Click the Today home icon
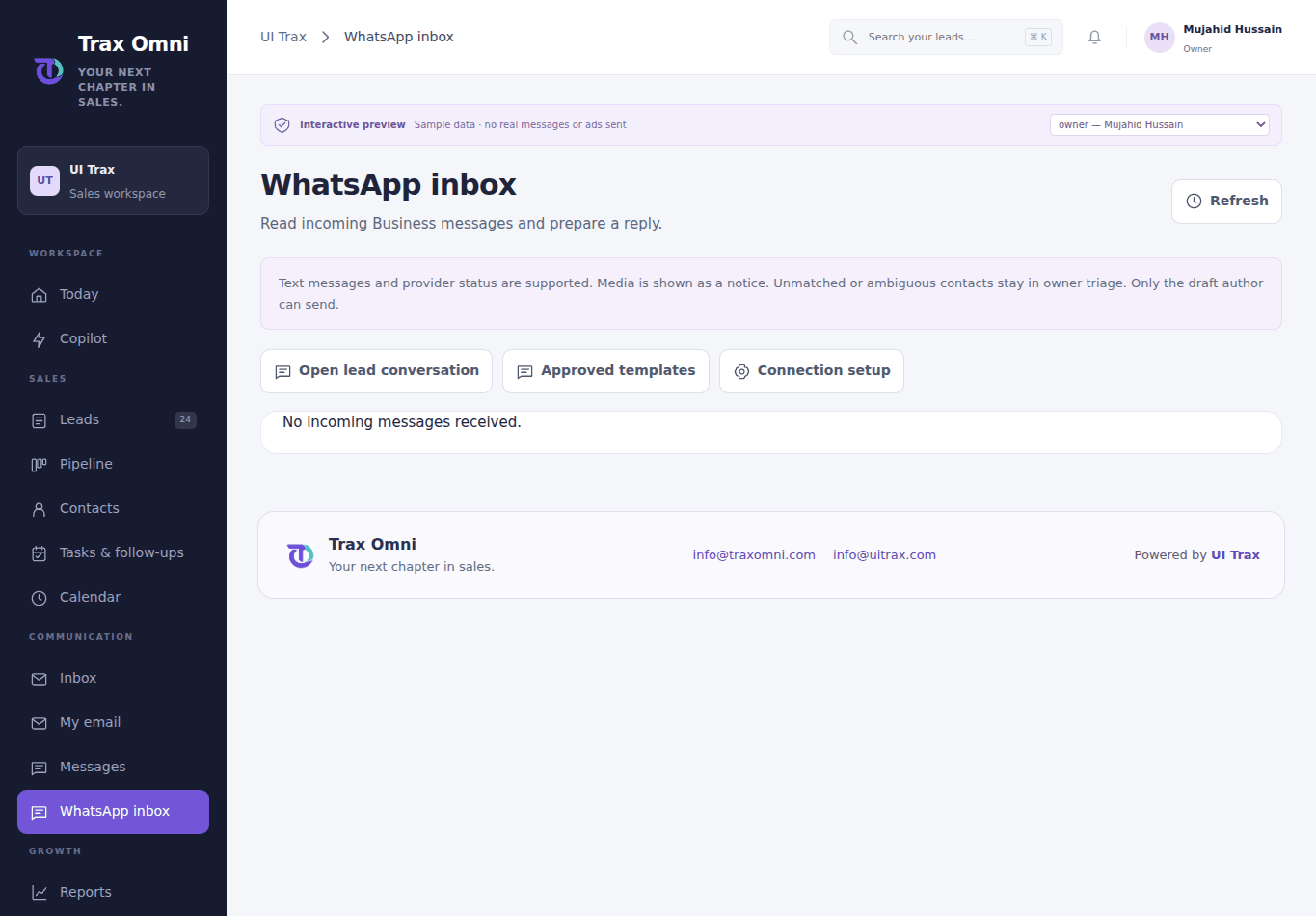Image resolution: width=1316 pixels, height=916 pixels. click(40, 295)
